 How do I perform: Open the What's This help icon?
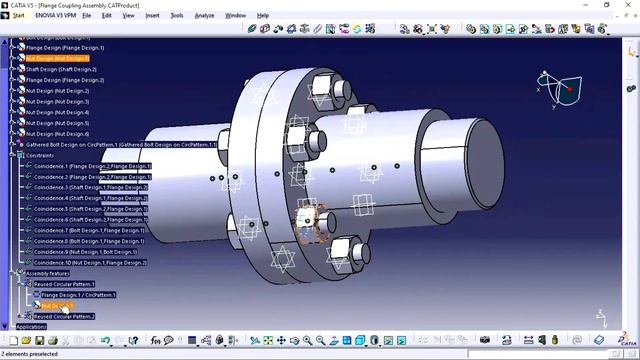[x=133, y=340]
